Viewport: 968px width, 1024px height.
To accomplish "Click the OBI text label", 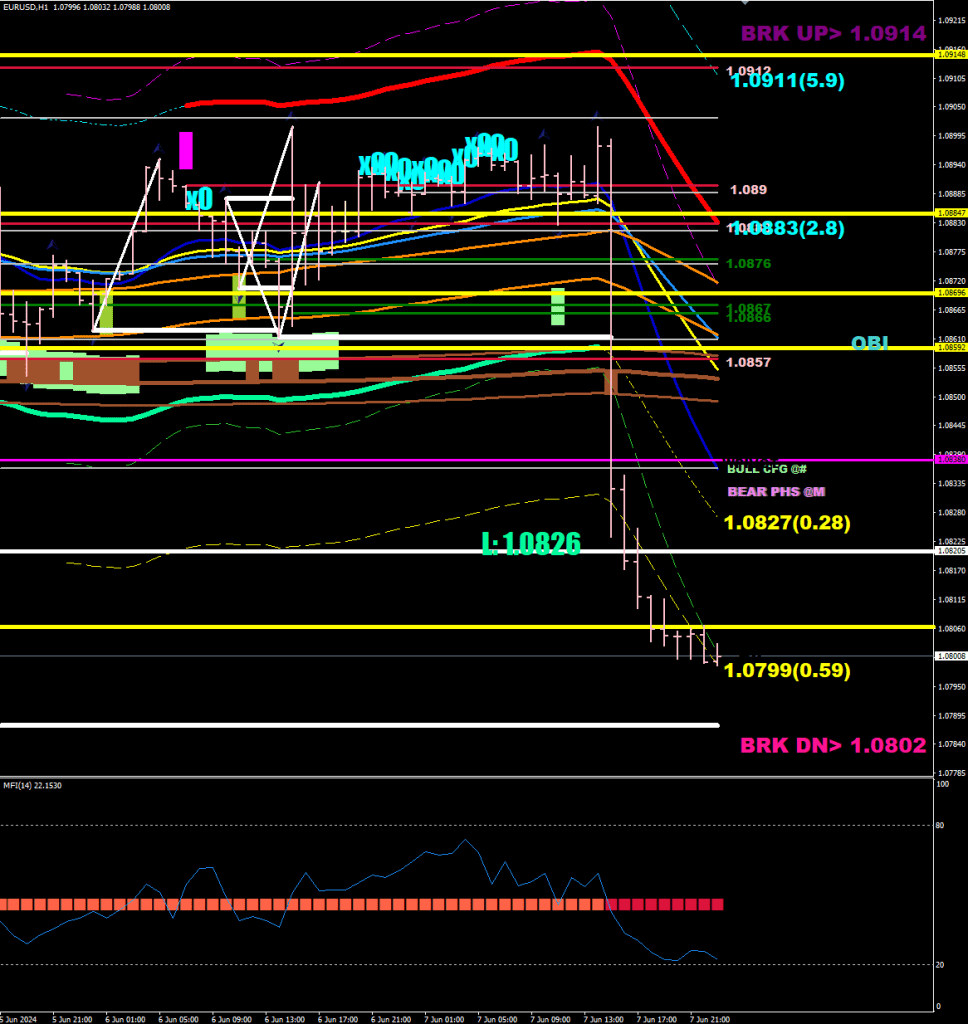I will [869, 343].
